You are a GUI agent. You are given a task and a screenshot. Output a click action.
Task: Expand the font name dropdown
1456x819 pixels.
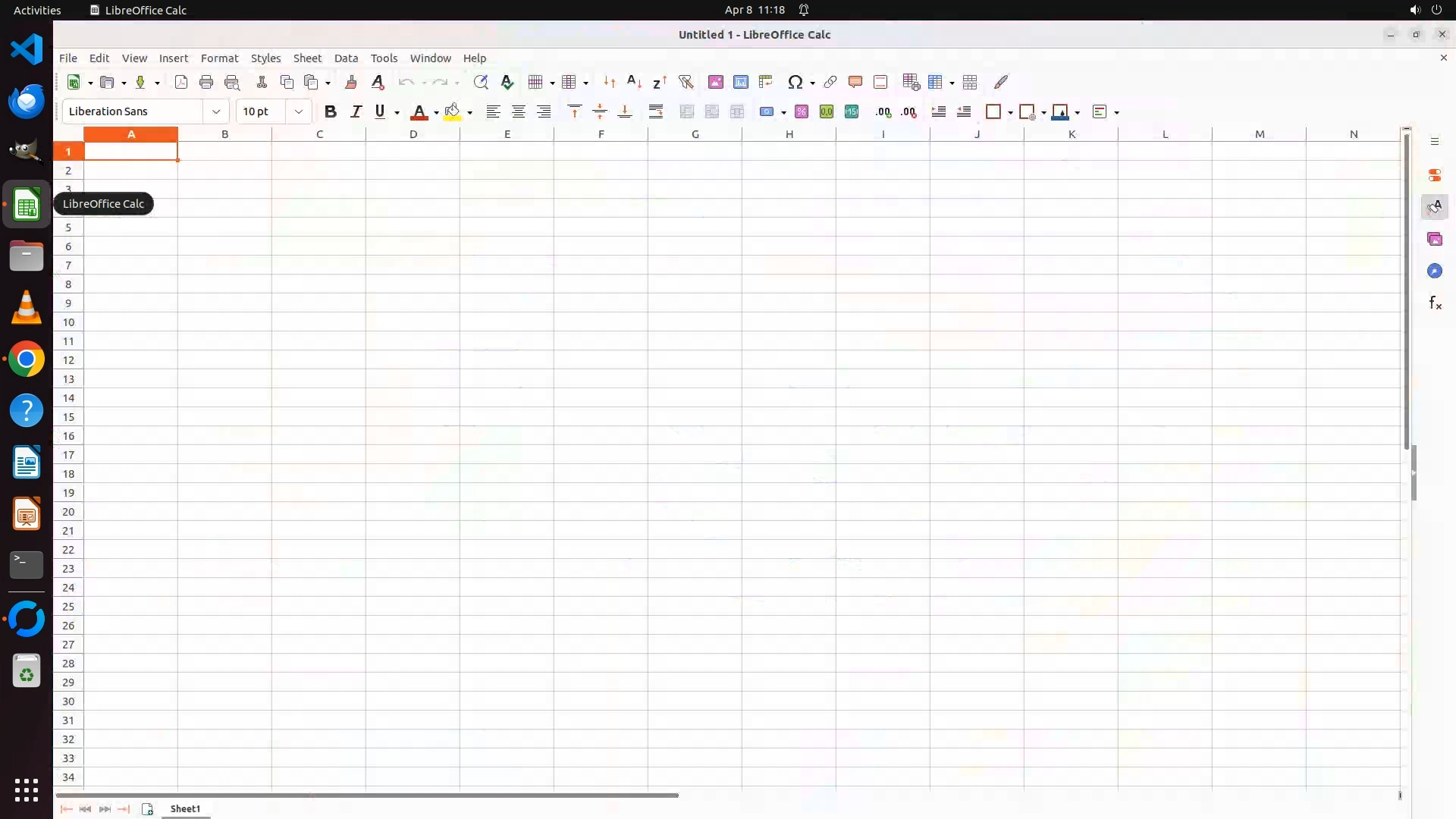216,111
